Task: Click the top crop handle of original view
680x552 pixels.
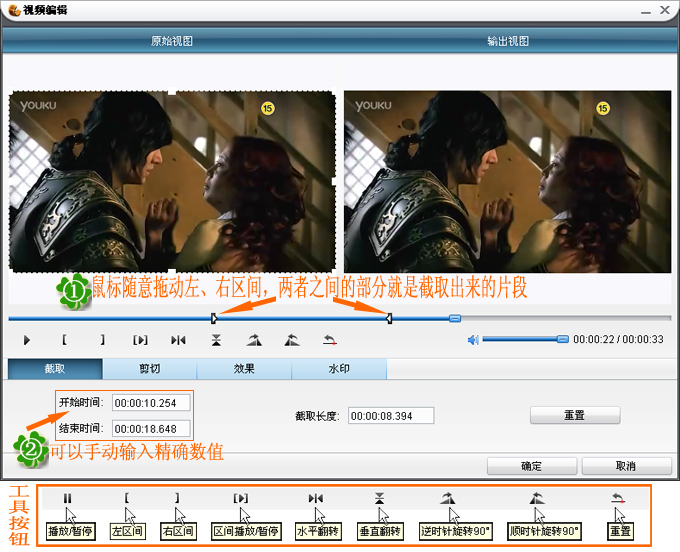Action: (x=172, y=91)
